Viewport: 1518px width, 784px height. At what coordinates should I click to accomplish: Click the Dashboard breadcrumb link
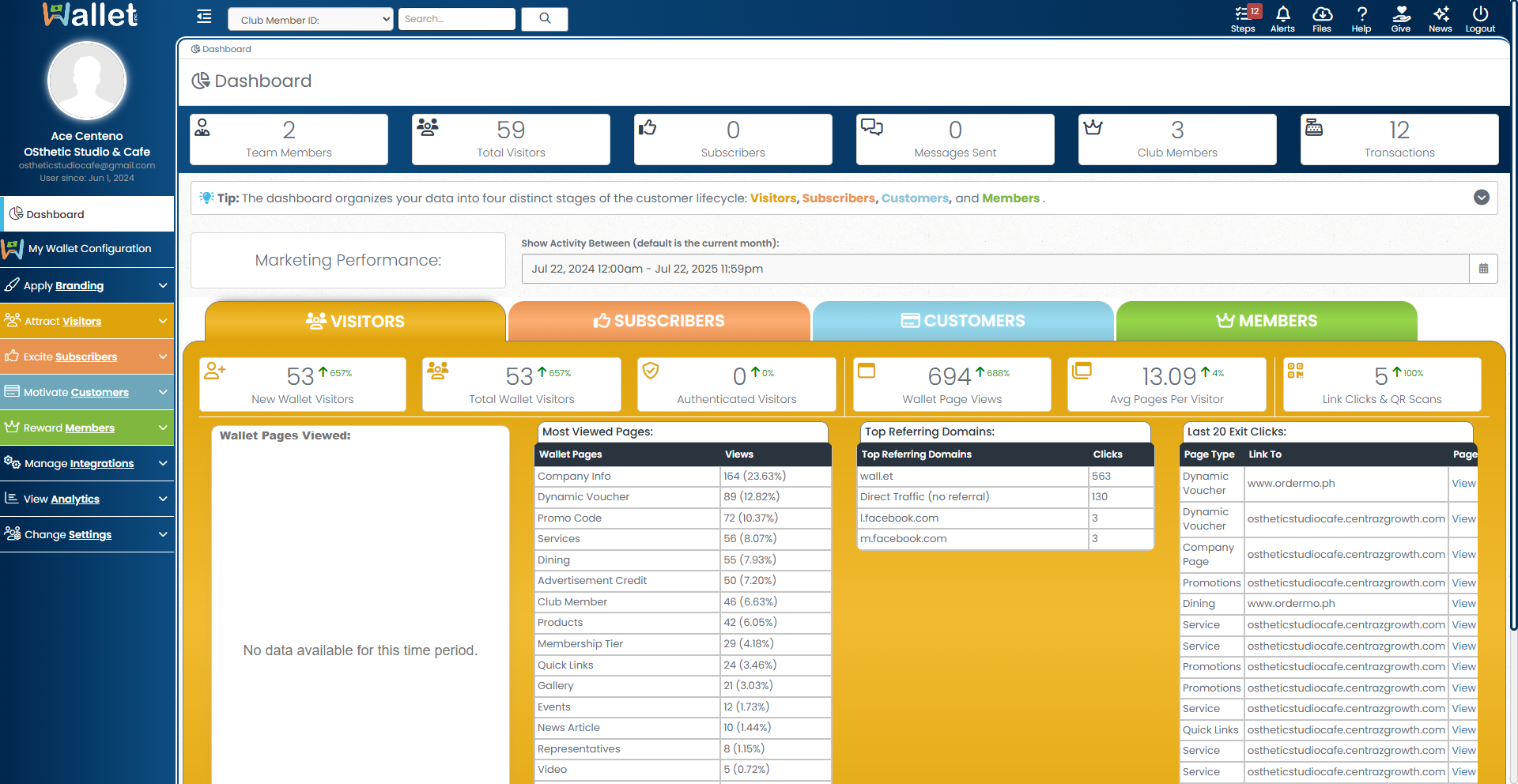click(221, 49)
